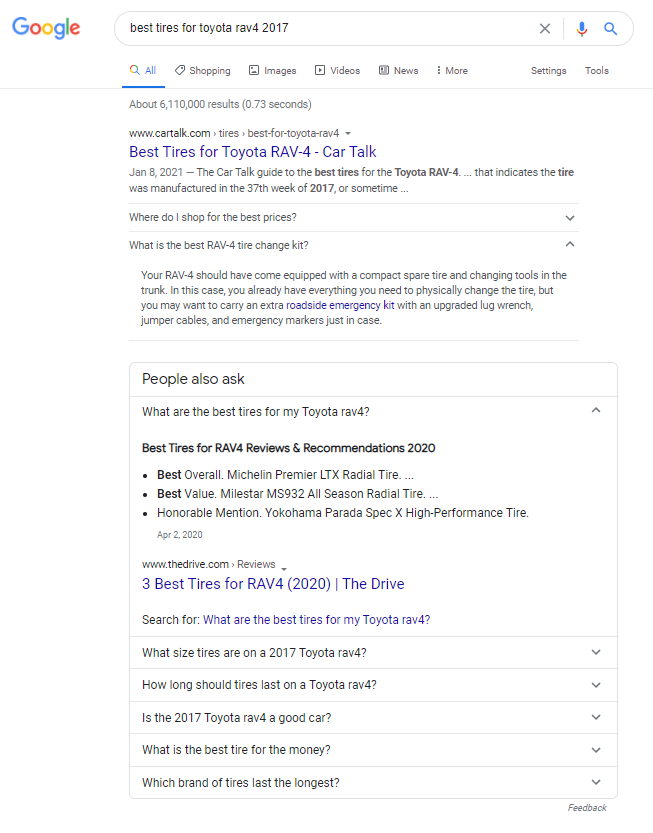Click 'Best Tires for RAV4 Reviews & Recommendations 2020' heading
The height and width of the screenshot is (833, 653).
pyautogui.click(x=289, y=448)
